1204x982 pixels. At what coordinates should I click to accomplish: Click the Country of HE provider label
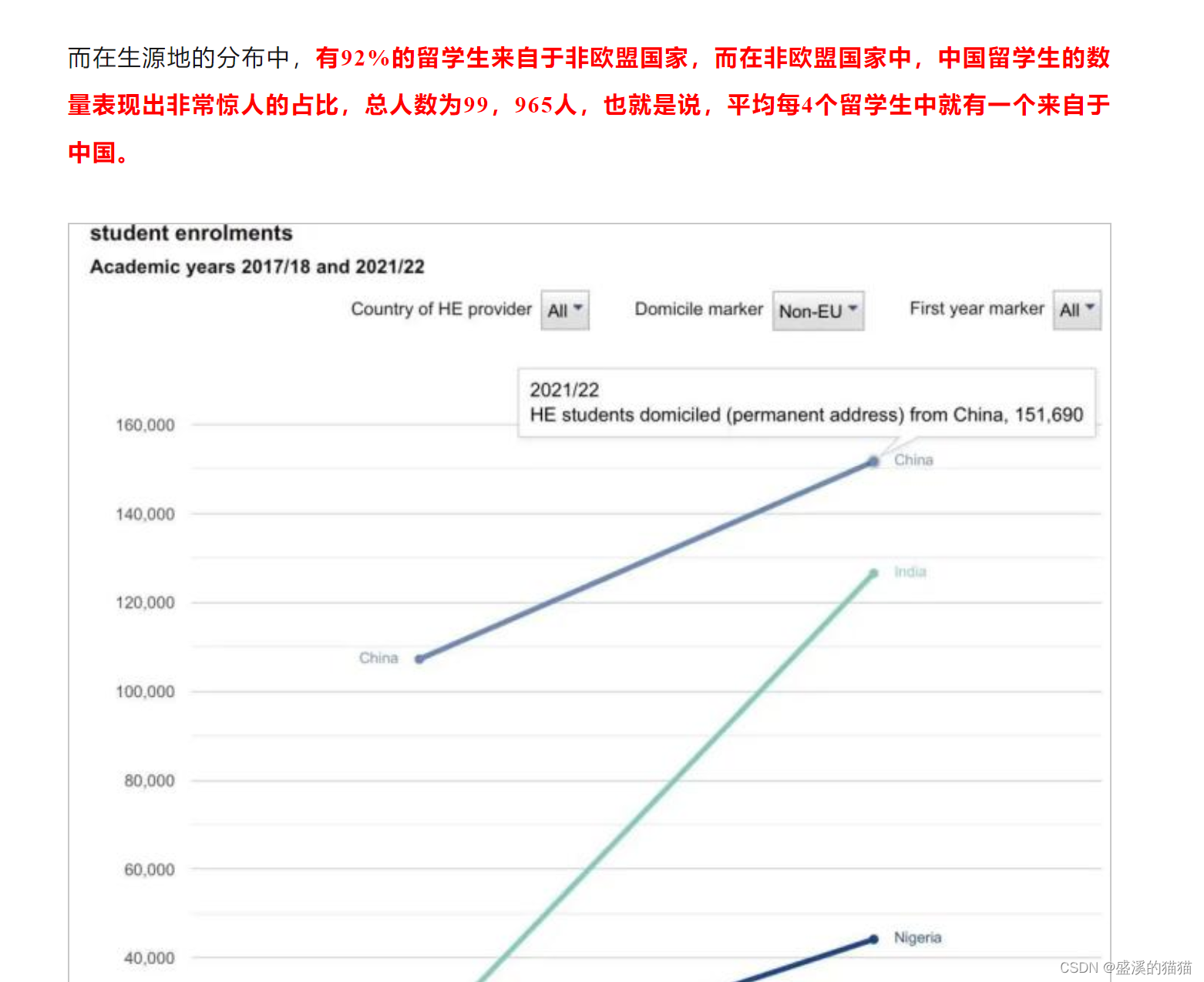[x=441, y=309]
